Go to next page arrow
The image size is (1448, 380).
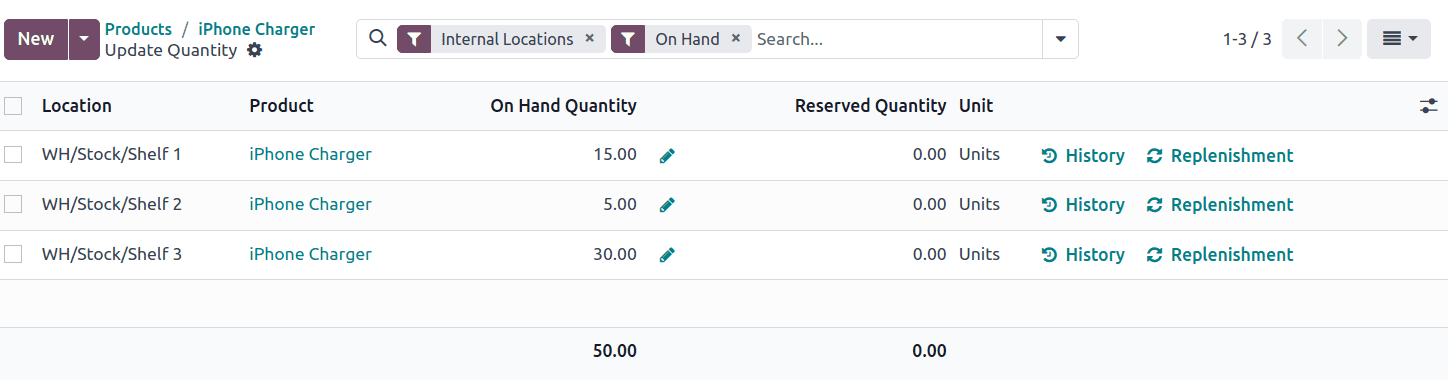pyautogui.click(x=1342, y=39)
